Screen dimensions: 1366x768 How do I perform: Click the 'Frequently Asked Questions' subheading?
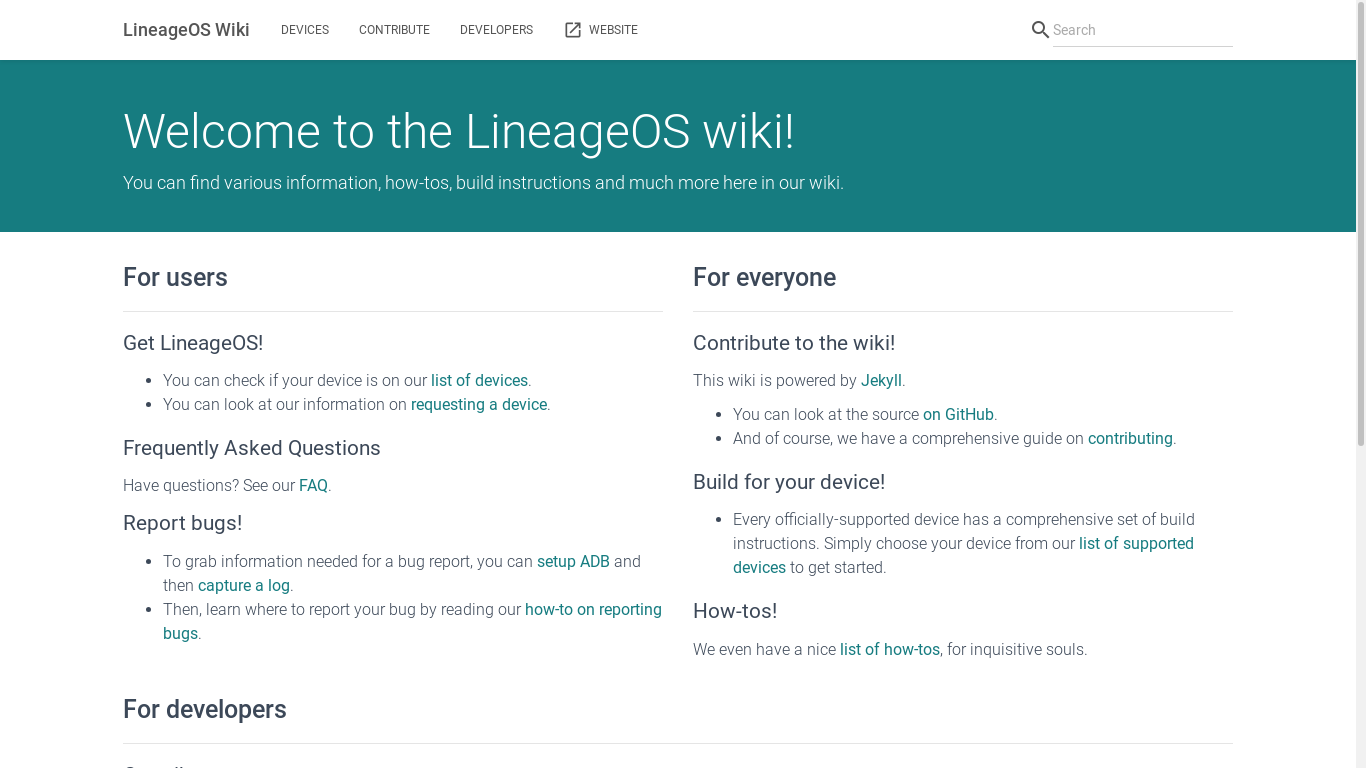click(252, 448)
